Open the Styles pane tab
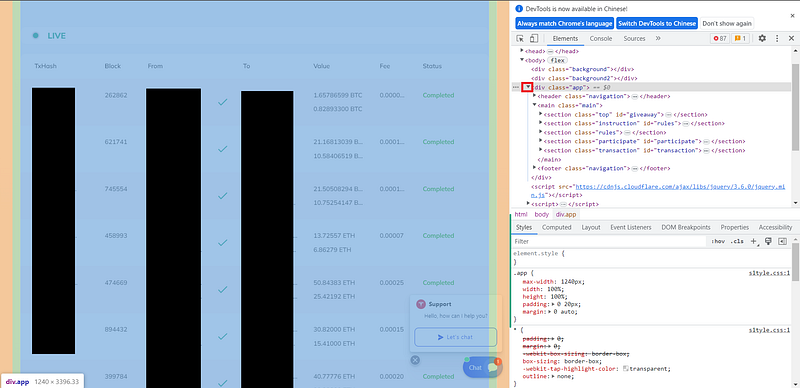 click(x=523, y=227)
